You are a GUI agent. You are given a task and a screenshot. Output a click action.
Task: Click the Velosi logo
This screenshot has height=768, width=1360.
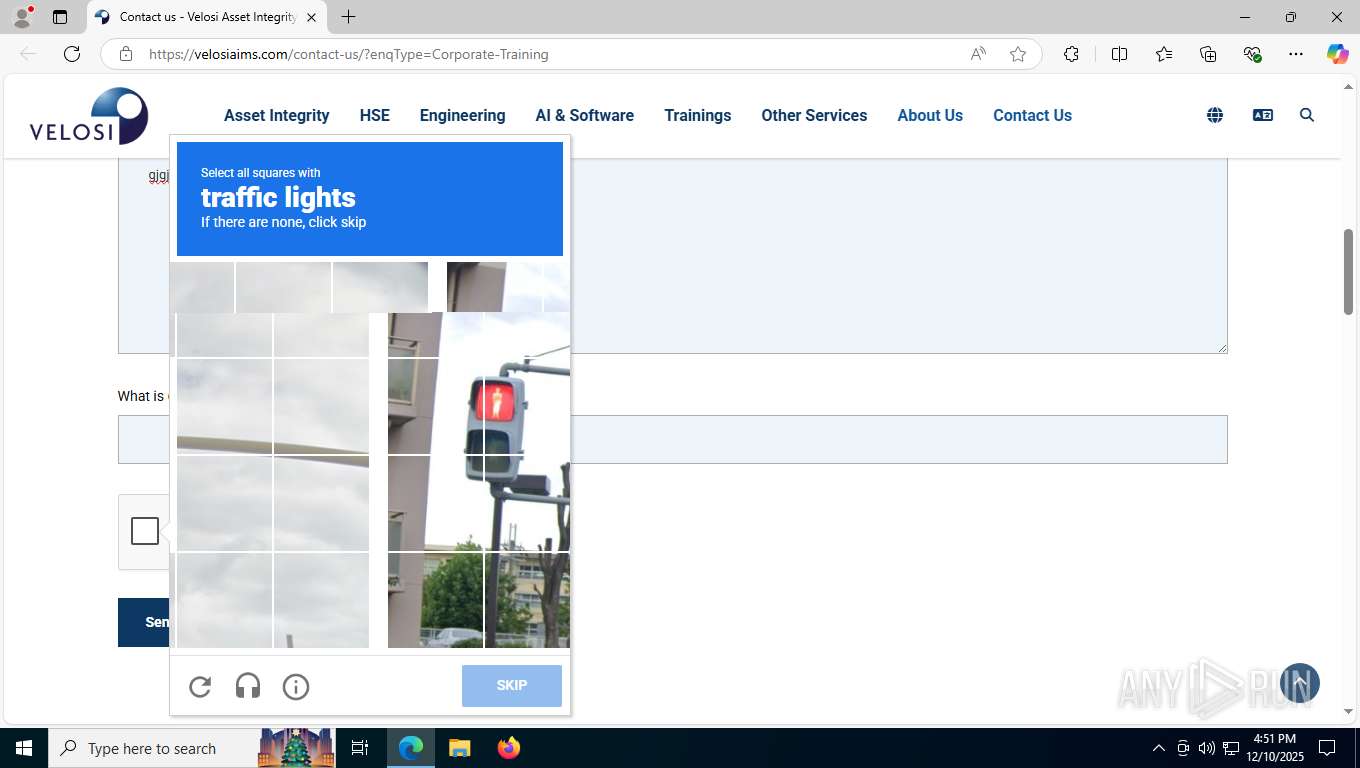click(89, 116)
